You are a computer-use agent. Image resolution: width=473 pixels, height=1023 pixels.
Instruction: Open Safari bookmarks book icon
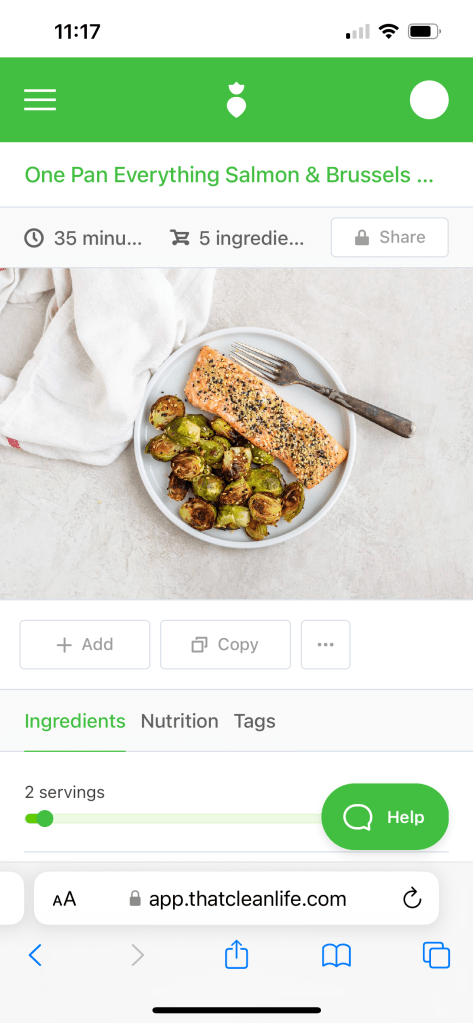click(x=337, y=955)
